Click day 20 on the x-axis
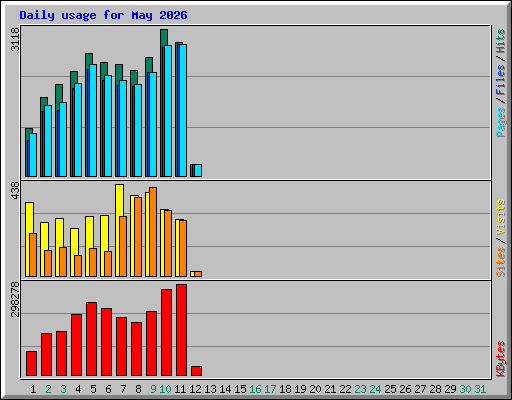This screenshot has width=512, height=400. click(315, 389)
